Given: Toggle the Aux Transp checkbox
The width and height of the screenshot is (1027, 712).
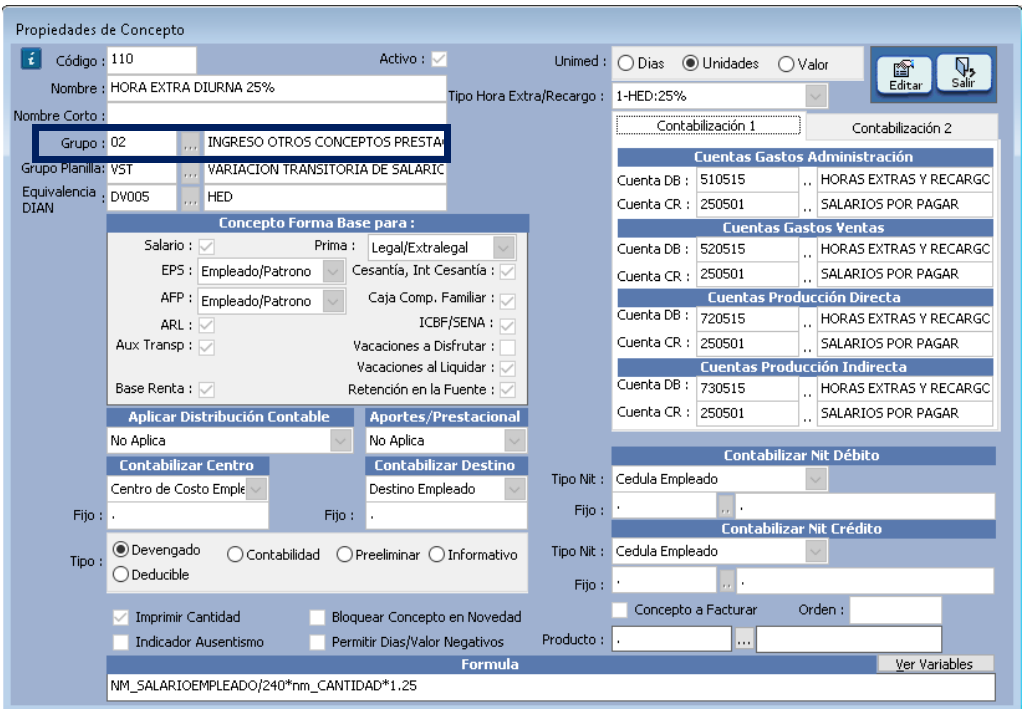Looking at the screenshot, I should [206, 347].
